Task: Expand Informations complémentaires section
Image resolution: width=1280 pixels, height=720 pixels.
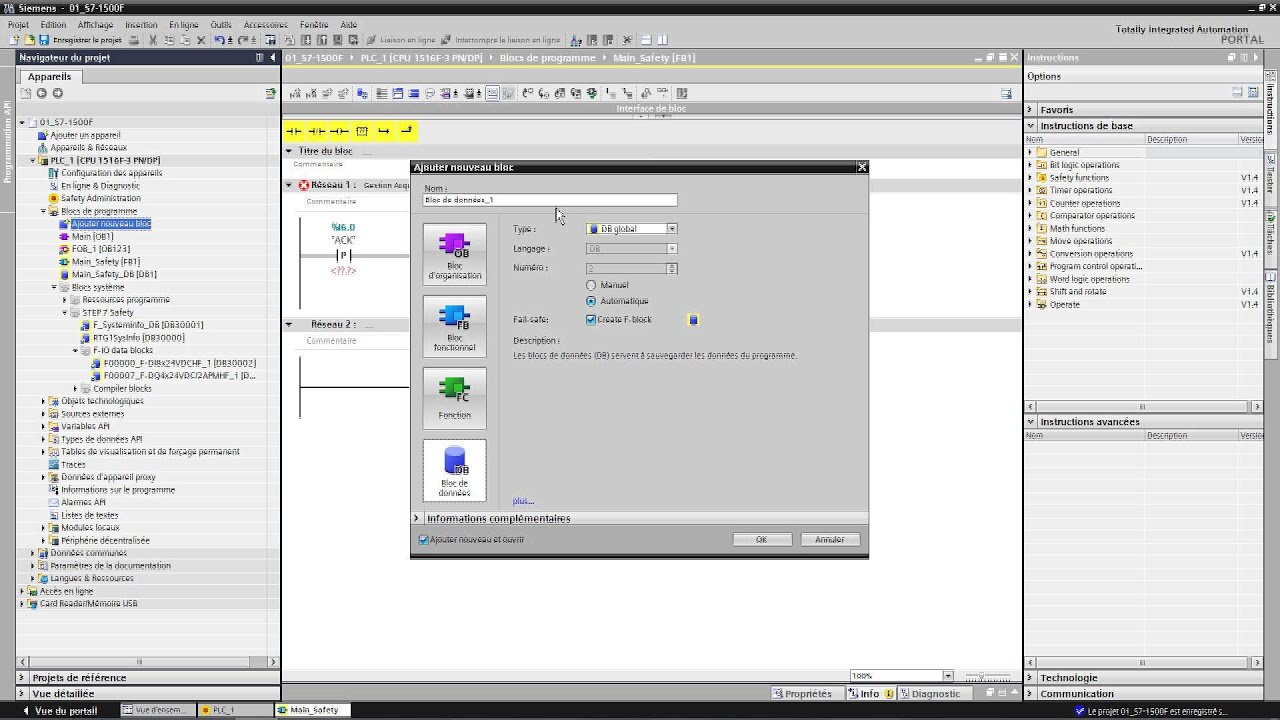Action: click(x=417, y=518)
